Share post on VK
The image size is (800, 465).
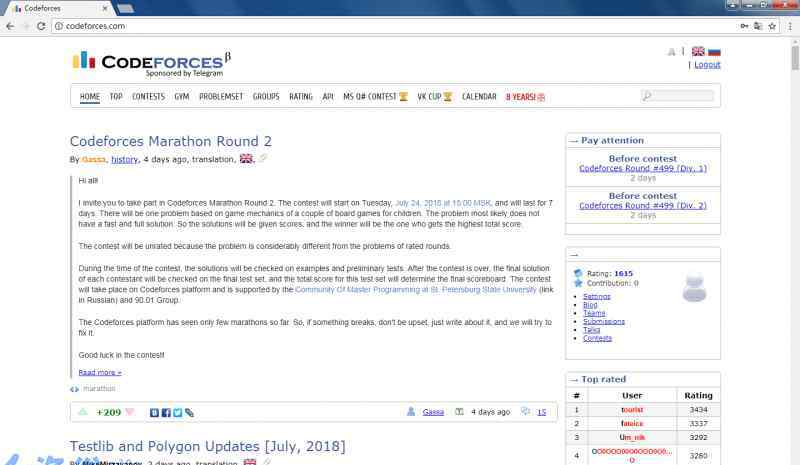click(155, 412)
